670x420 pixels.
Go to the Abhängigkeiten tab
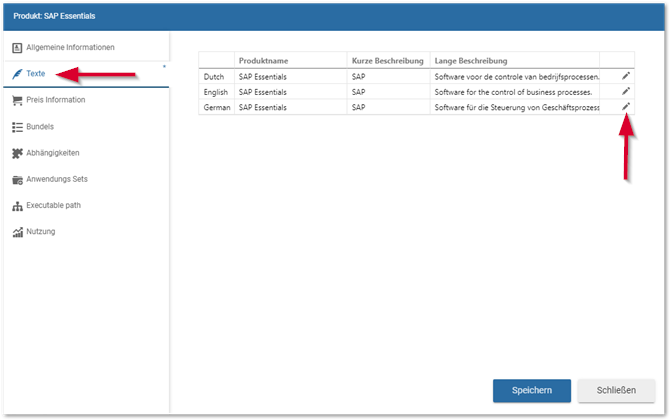(x=86, y=153)
